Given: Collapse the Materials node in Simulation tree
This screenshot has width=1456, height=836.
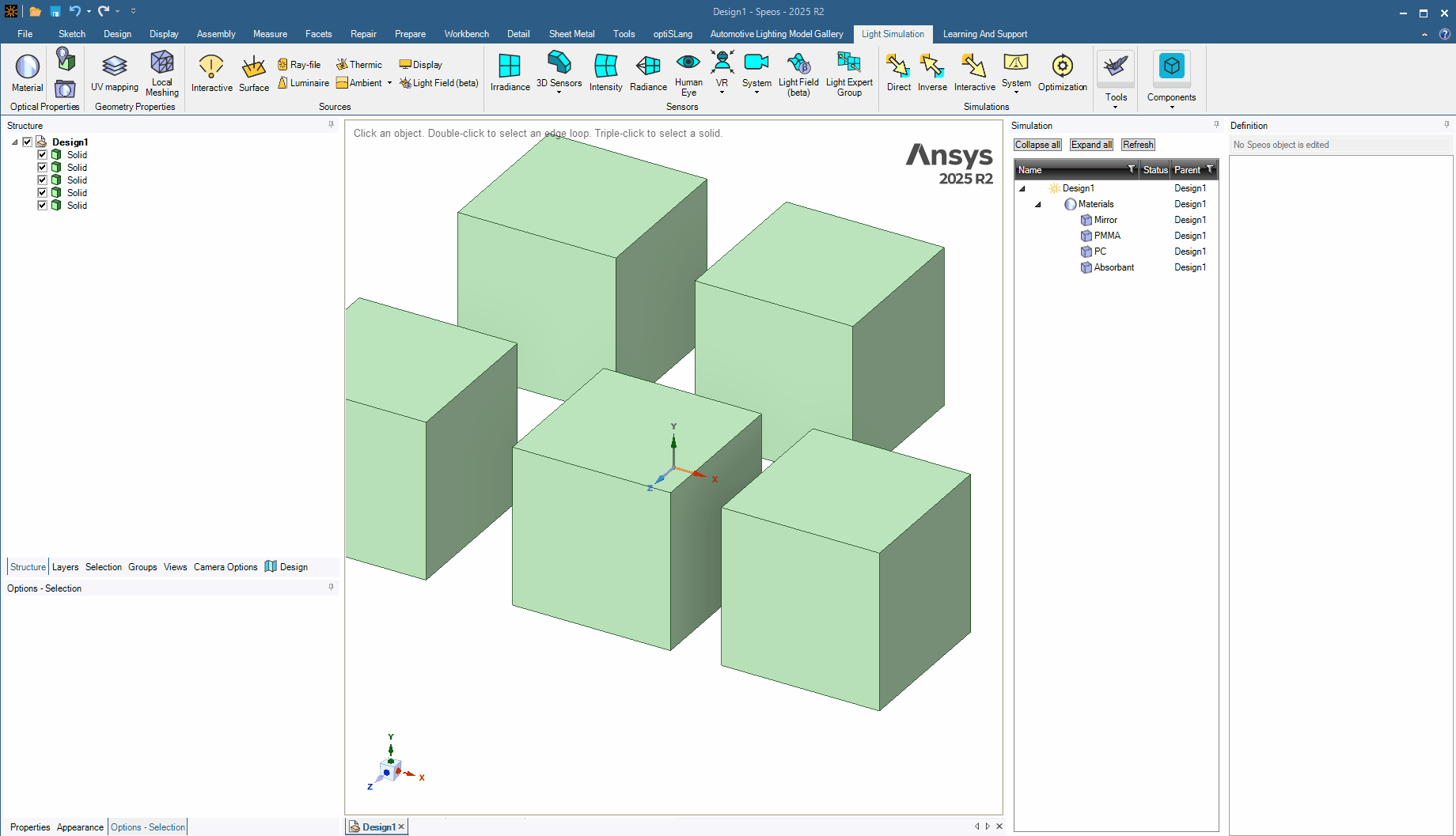Looking at the screenshot, I should tap(1038, 204).
